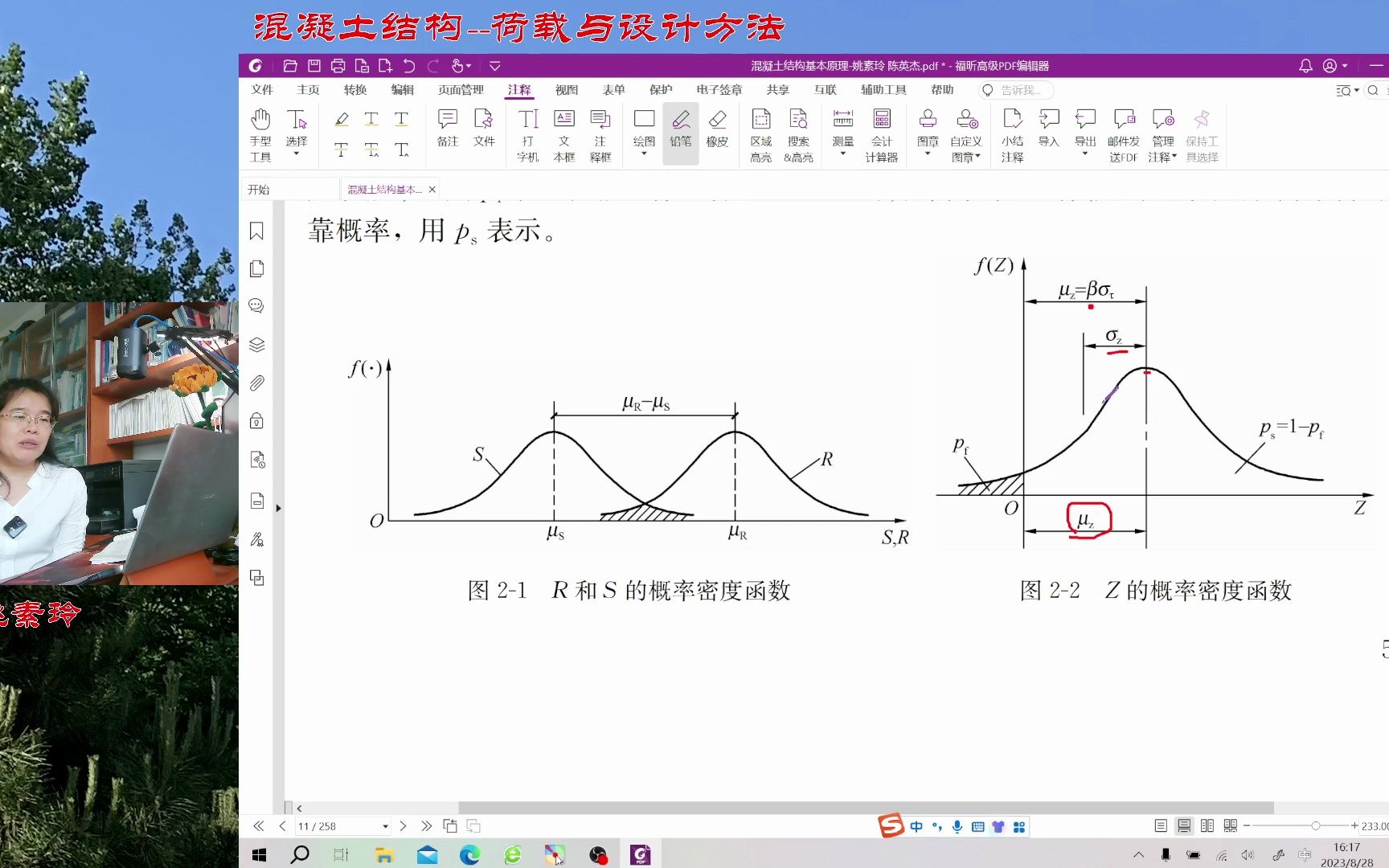
Task: Expand the Measure (测量) dropdown
Action: click(x=842, y=154)
